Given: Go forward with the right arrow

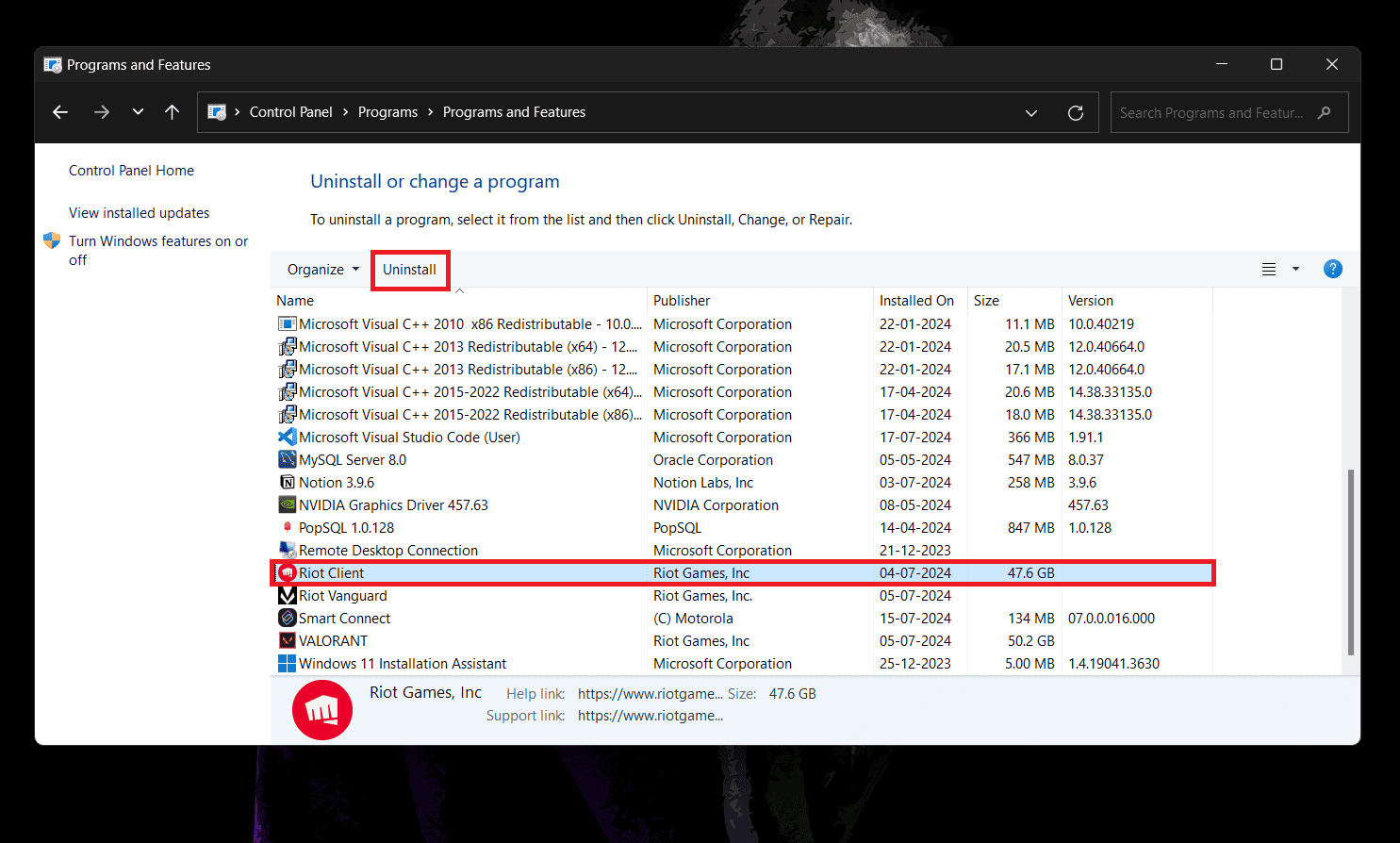Looking at the screenshot, I should click(102, 112).
